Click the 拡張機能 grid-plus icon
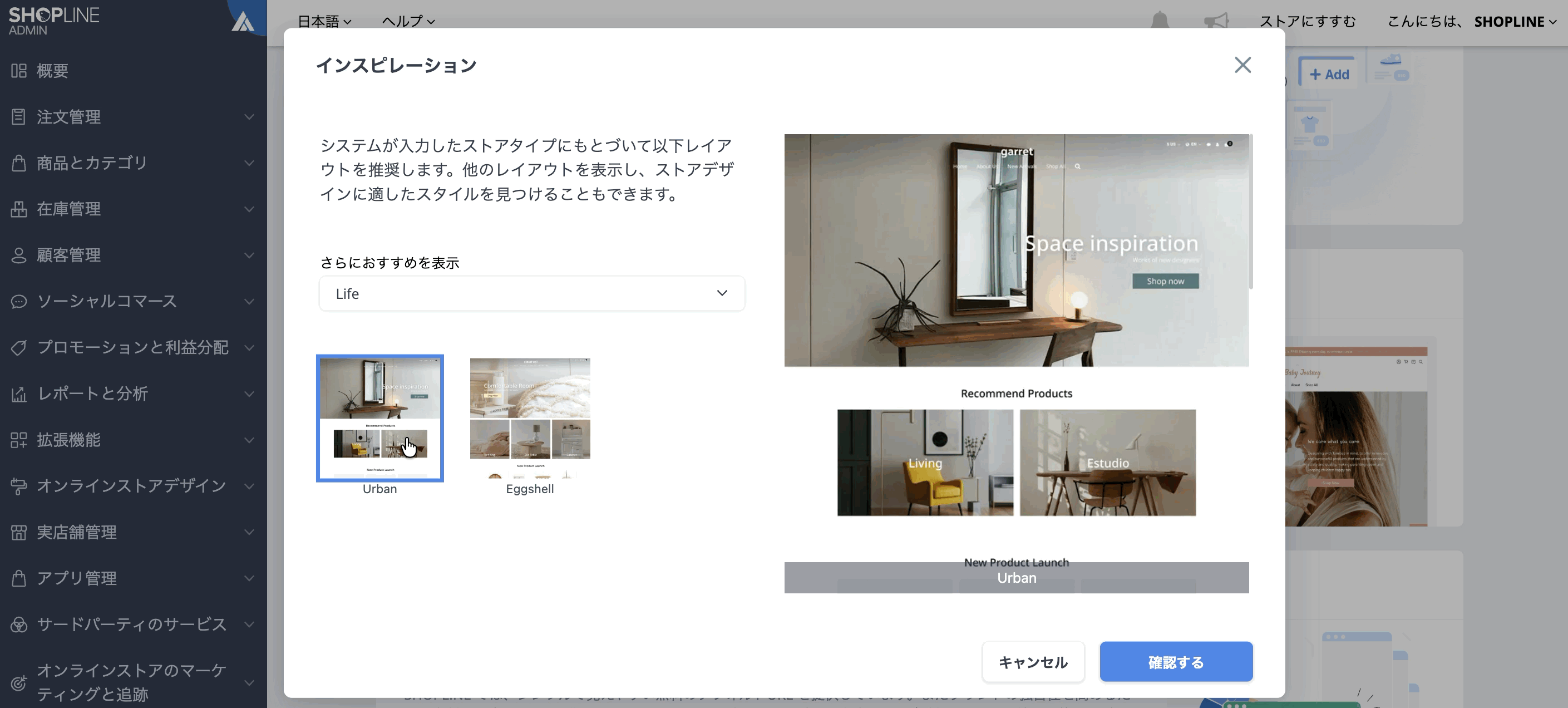Viewport: 1568px width, 708px height. (x=19, y=440)
